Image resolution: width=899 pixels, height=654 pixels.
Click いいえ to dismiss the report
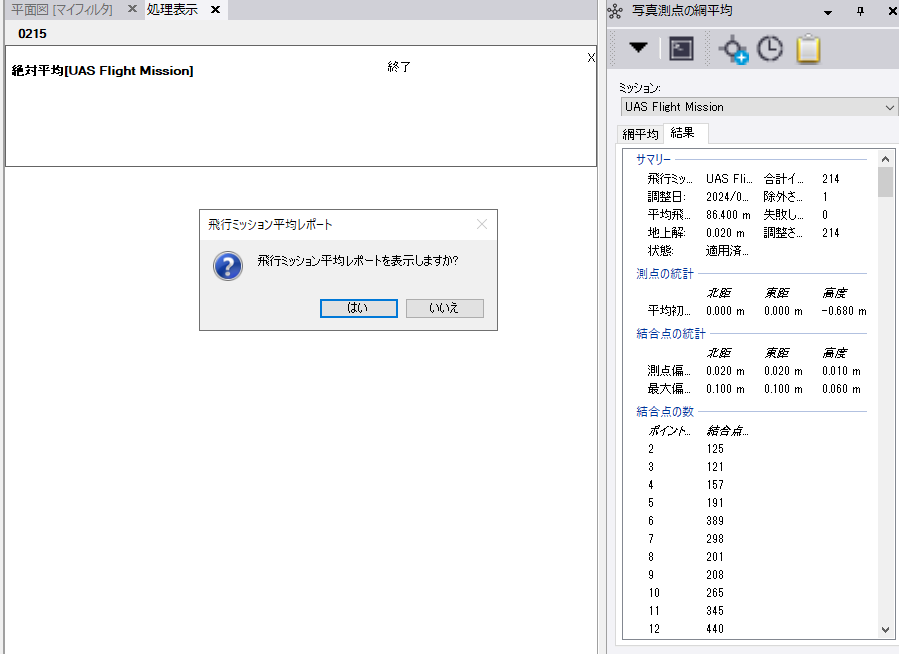pyautogui.click(x=444, y=308)
